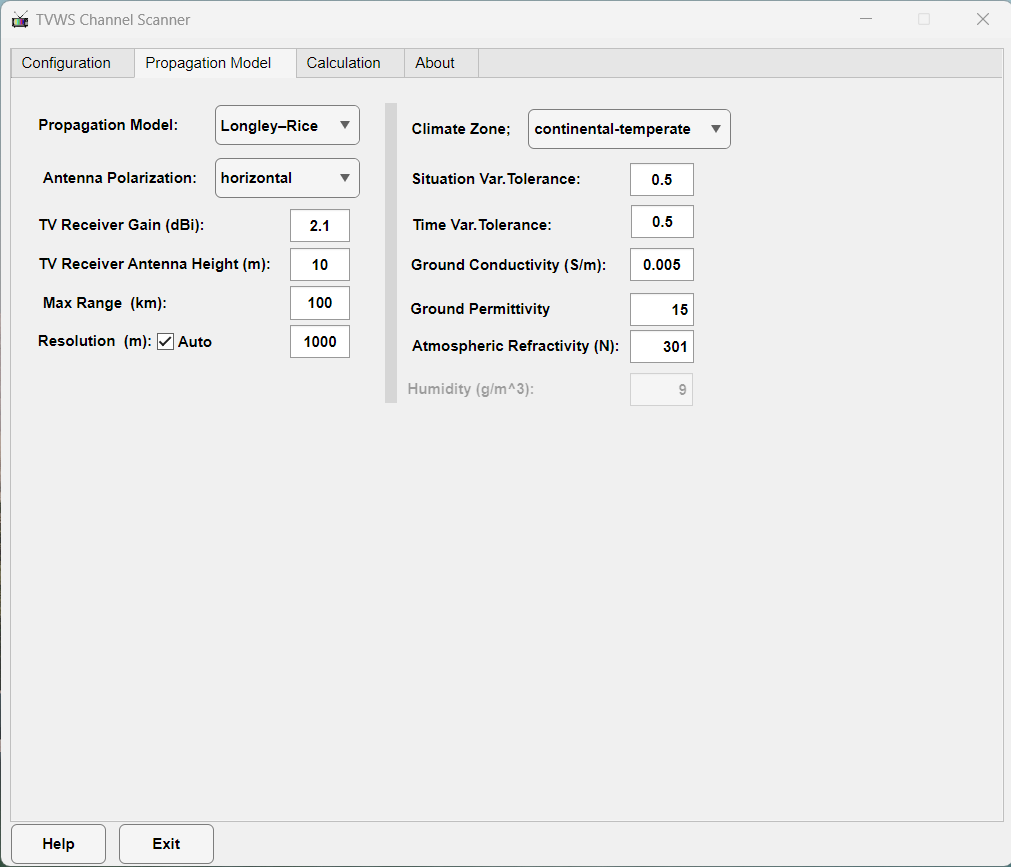Click the Atmospheric Refractivity input box
The image size is (1011, 867).
coord(661,347)
